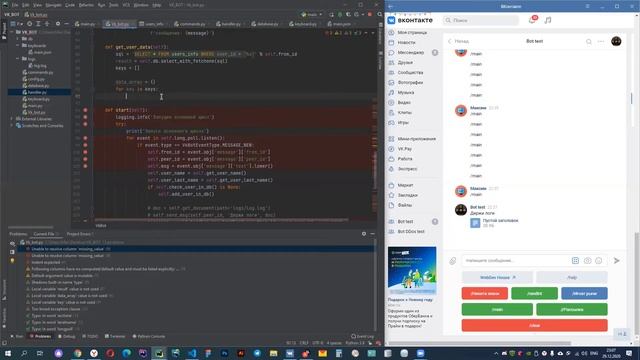Toggle breakpoint on the 'for event in' line
The image size is (640, 360).
(x=85, y=138)
